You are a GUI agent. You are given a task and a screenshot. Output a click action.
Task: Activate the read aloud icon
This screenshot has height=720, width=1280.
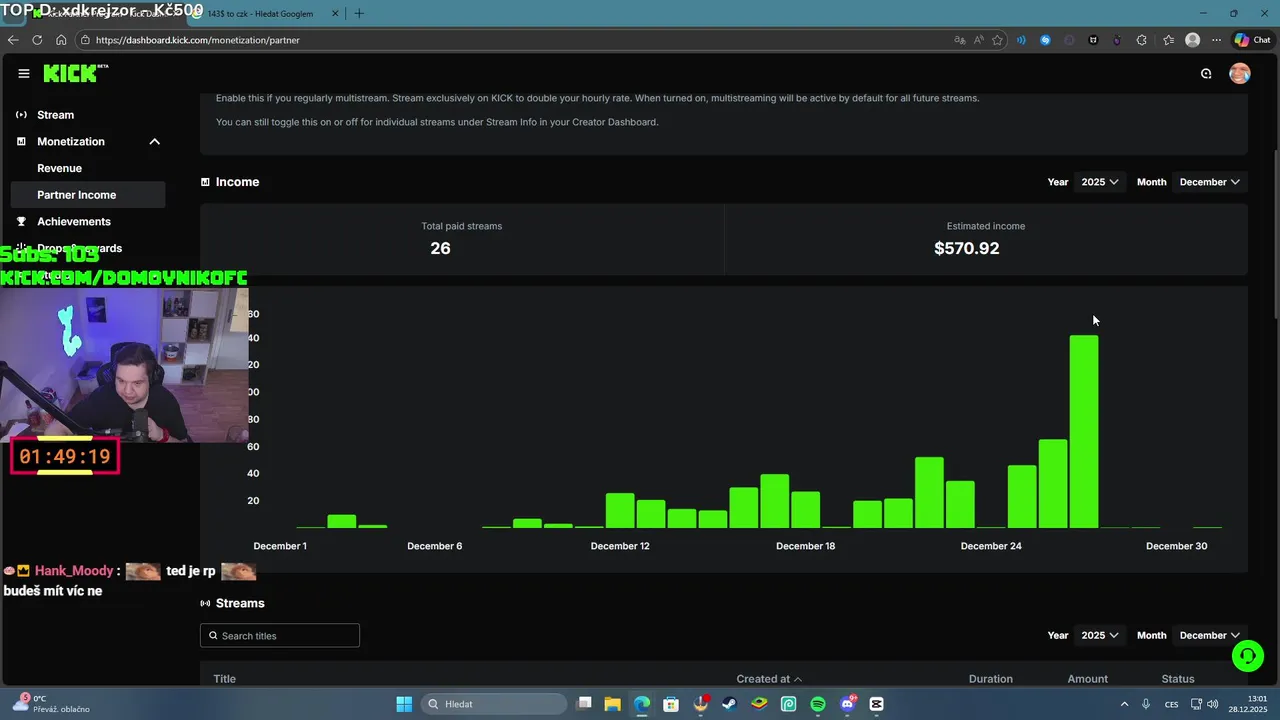click(x=979, y=40)
